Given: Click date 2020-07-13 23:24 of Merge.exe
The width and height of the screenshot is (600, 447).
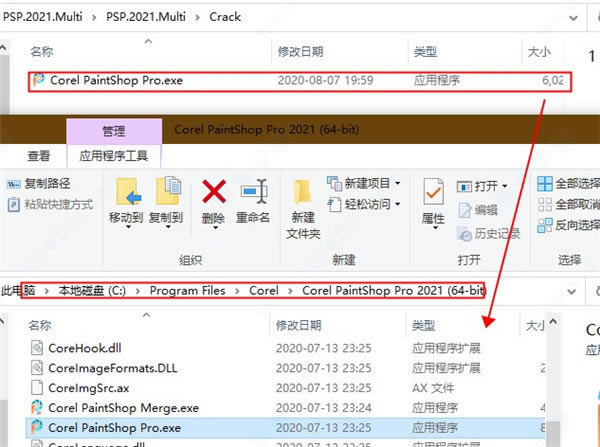Looking at the screenshot, I should point(324,408).
